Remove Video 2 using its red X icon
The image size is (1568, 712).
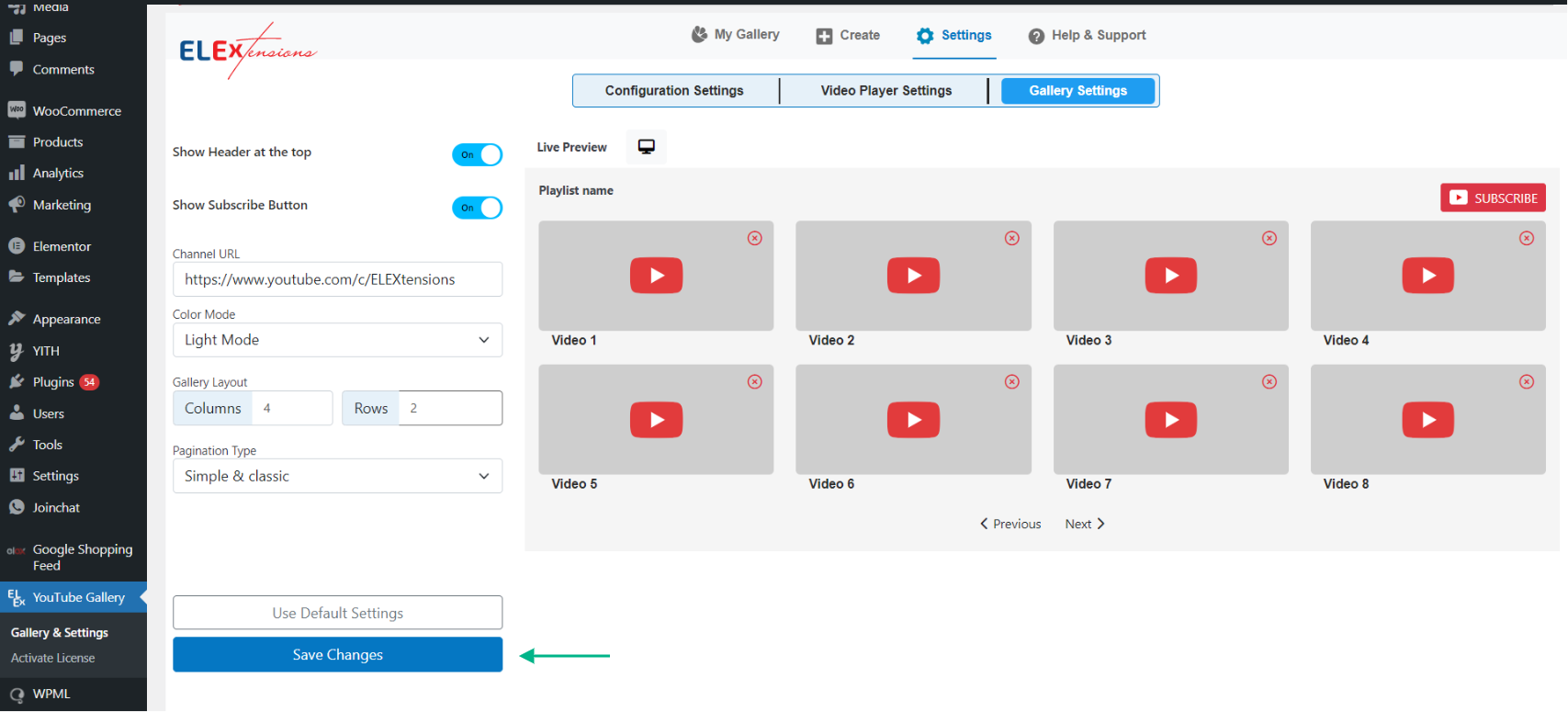pos(1012,238)
